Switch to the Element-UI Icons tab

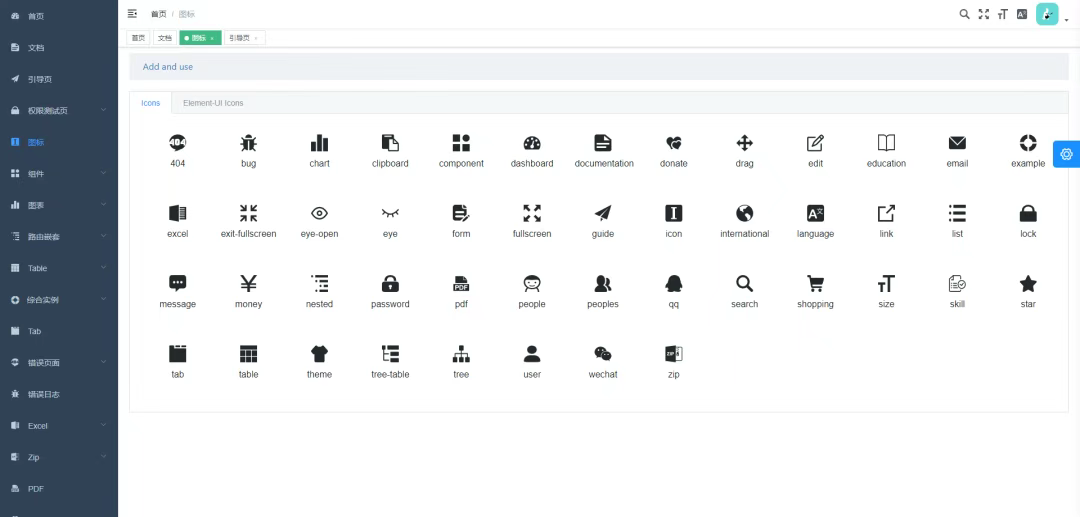click(x=213, y=103)
